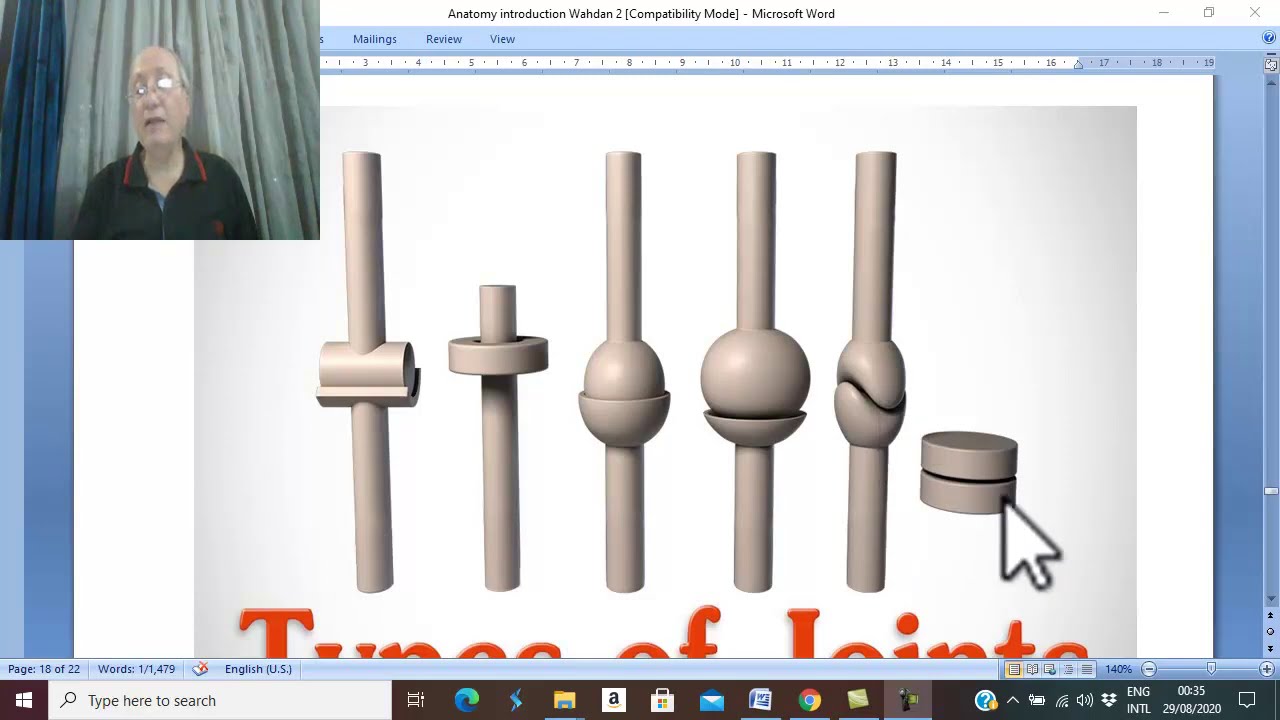Open the Wi-Fi network tray icon
This screenshot has width=1280, height=720.
pyautogui.click(x=1061, y=700)
